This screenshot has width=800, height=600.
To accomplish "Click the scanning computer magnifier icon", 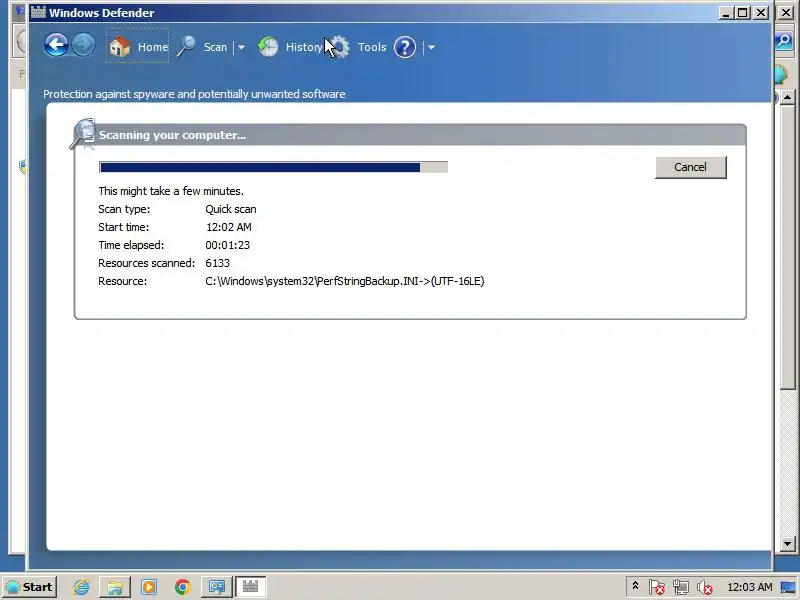I will [83, 134].
